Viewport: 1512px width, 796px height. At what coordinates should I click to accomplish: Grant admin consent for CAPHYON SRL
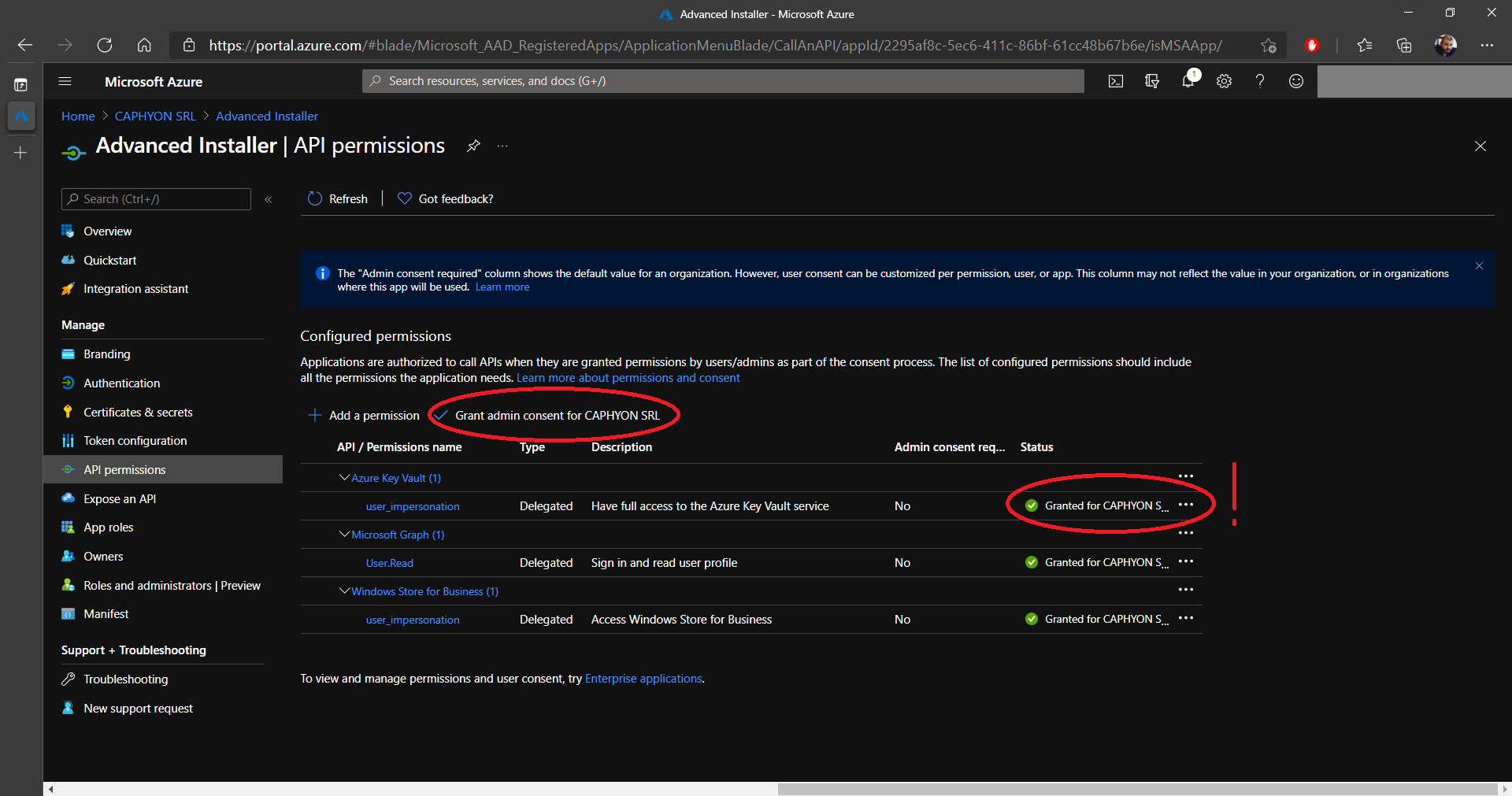point(547,415)
